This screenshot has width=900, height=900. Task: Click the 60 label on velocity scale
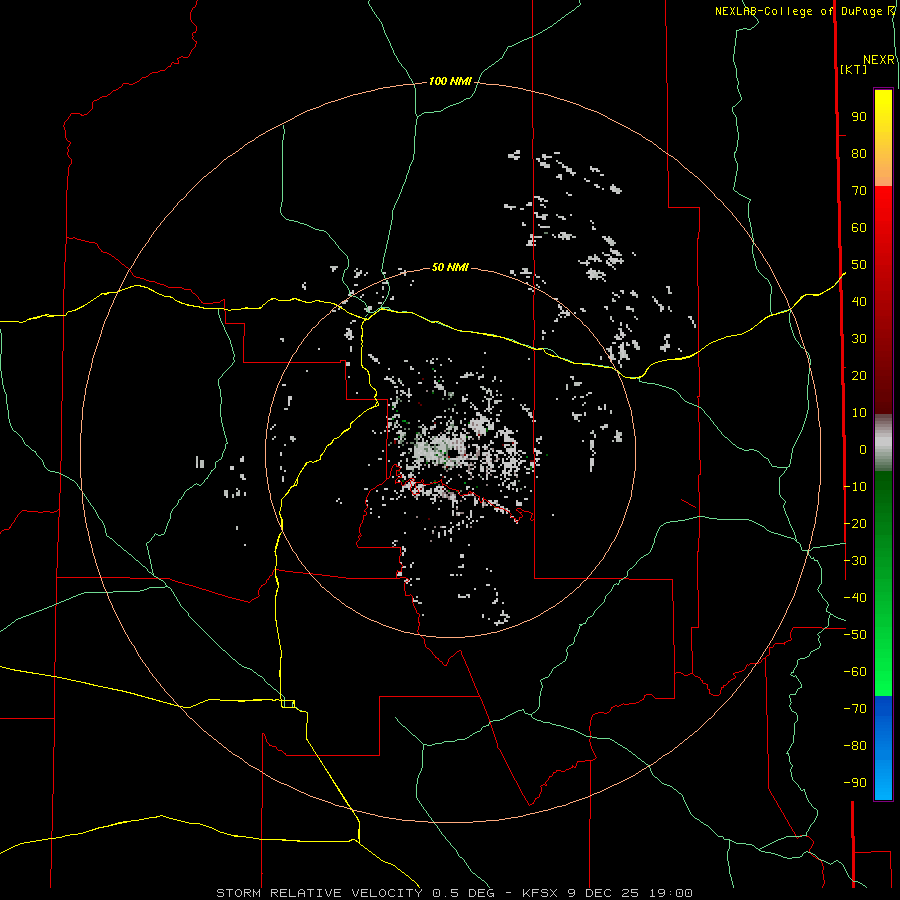(859, 228)
